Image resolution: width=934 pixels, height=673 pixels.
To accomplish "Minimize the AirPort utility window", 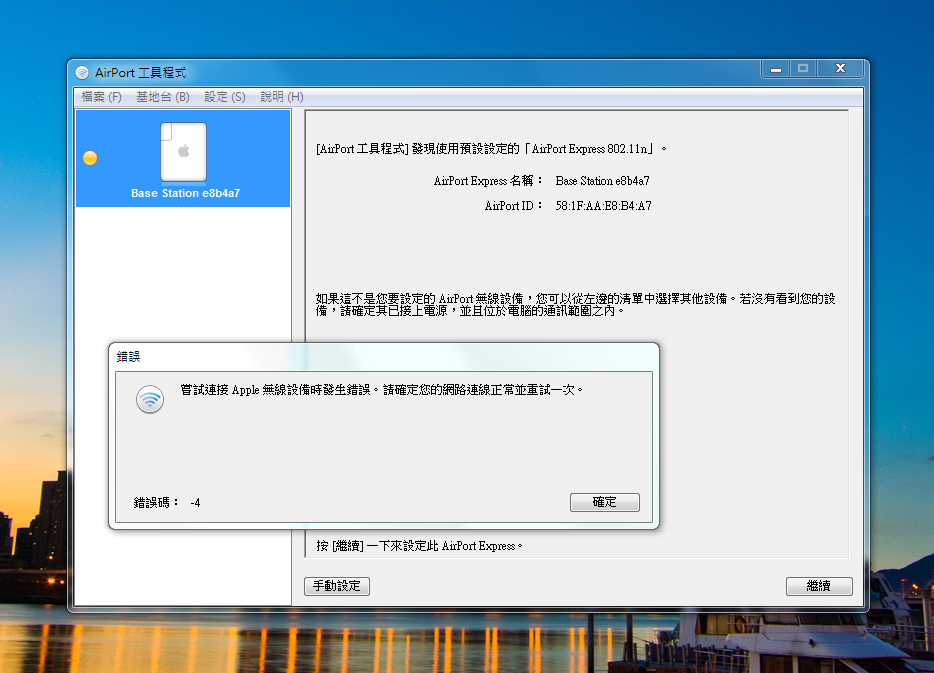I will pos(776,69).
